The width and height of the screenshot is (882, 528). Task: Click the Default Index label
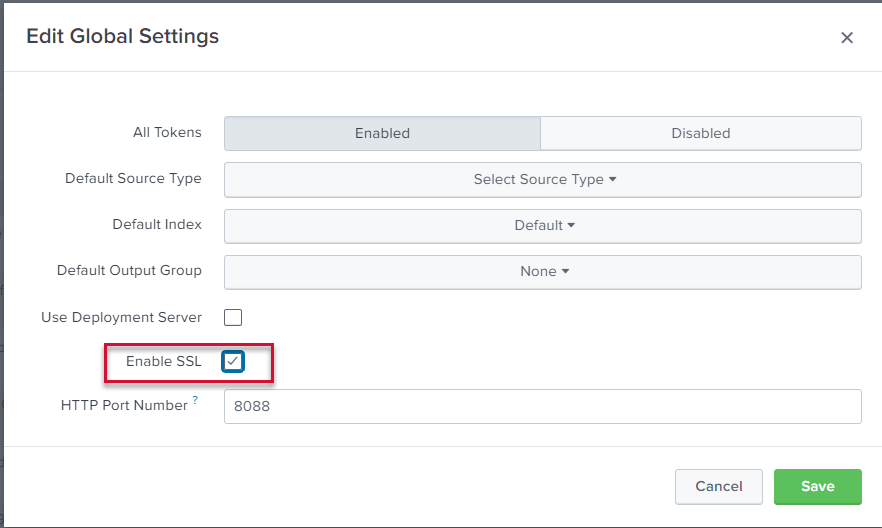click(x=157, y=225)
